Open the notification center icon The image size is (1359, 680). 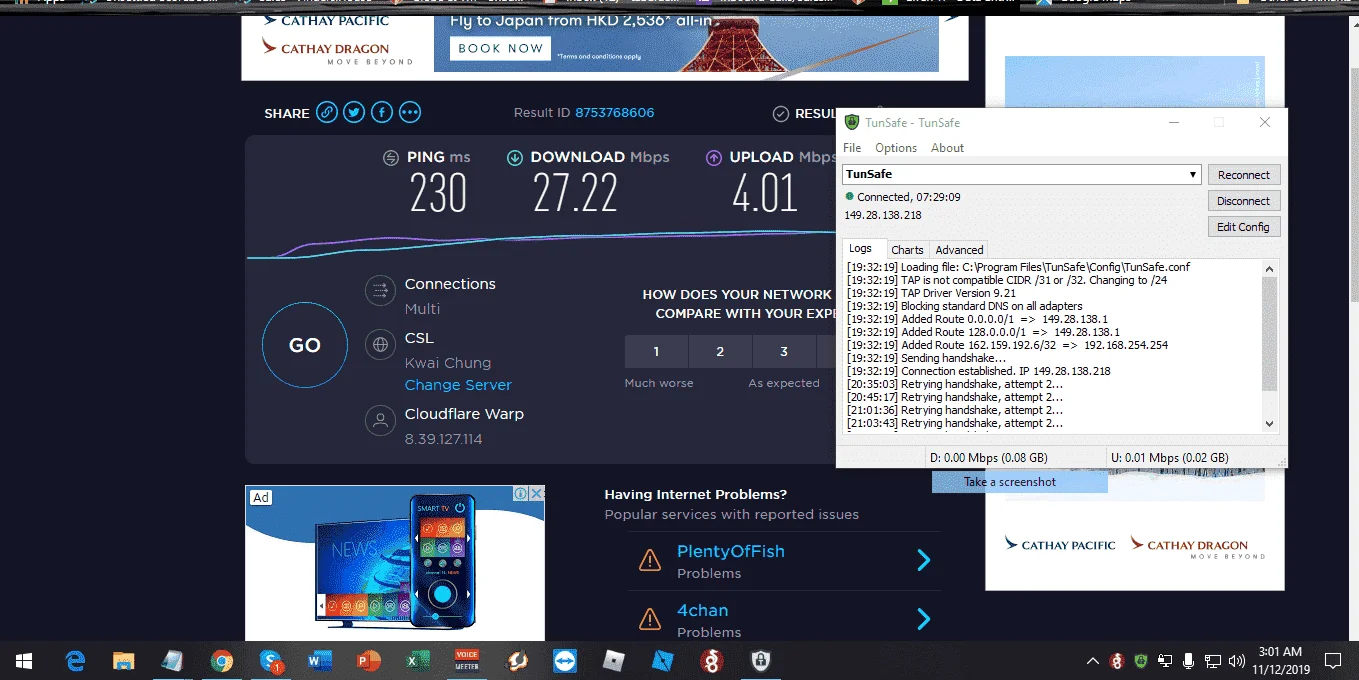click(x=1333, y=661)
